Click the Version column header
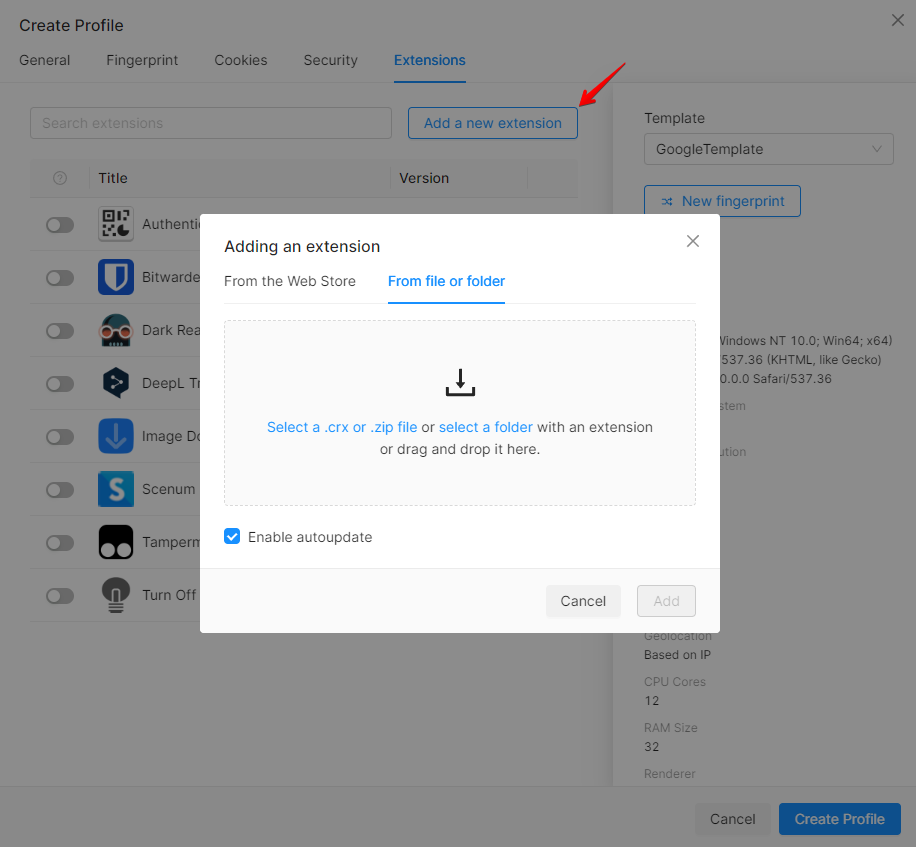Image resolution: width=916 pixels, height=847 pixels. 424,178
